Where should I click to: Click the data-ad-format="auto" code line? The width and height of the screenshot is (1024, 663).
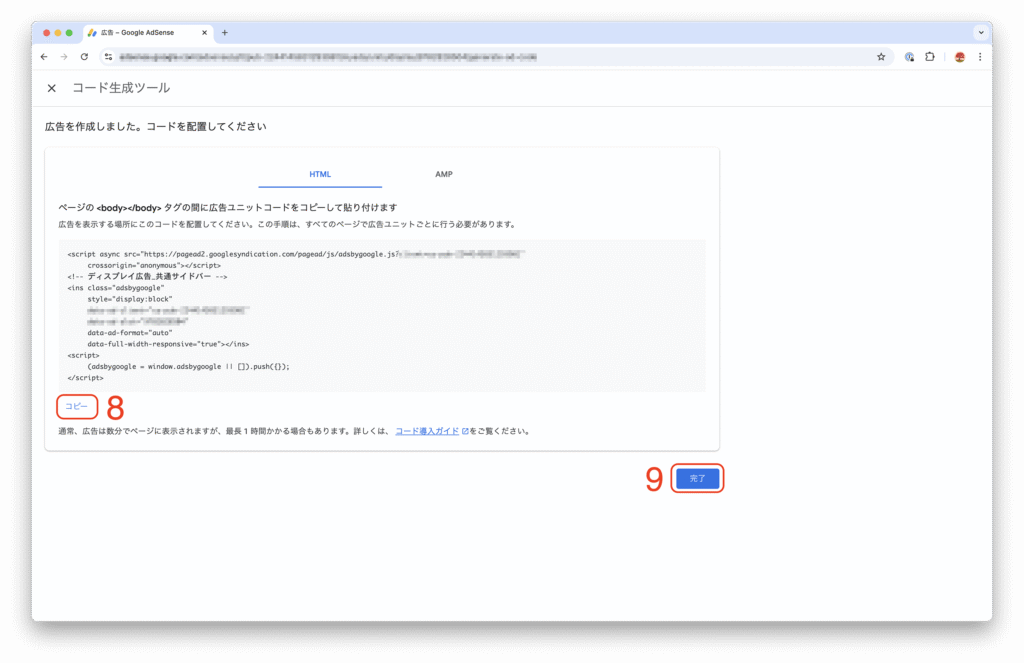coord(130,332)
